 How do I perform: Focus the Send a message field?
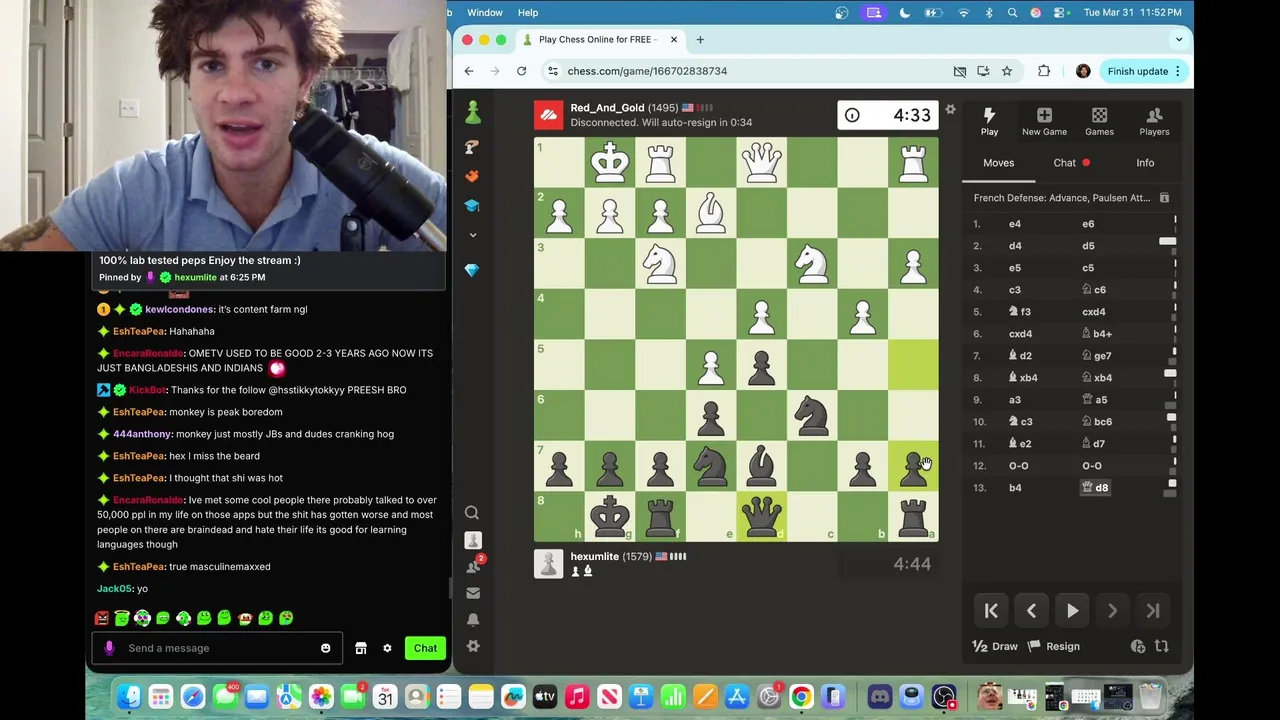(218, 648)
